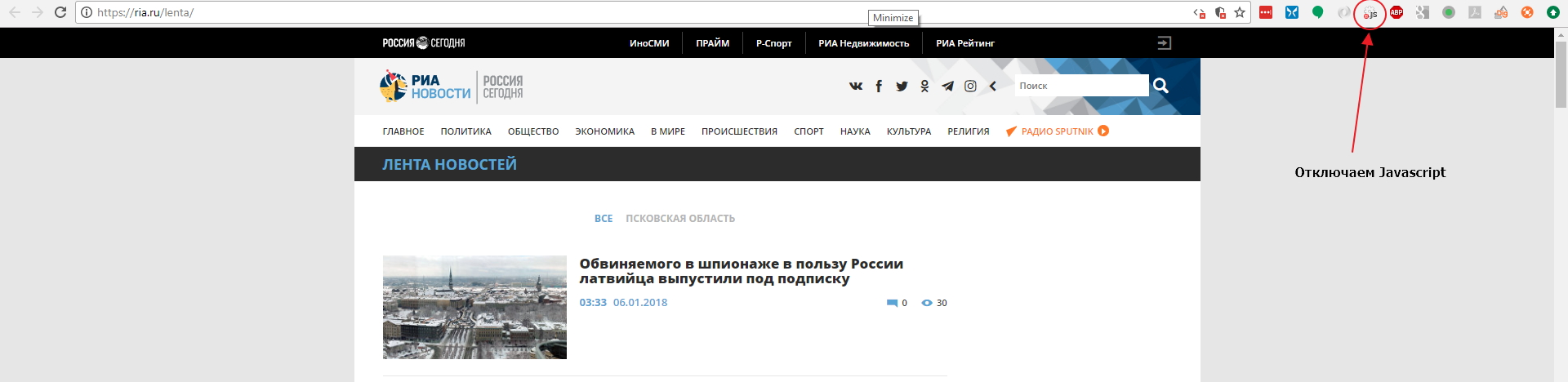The height and width of the screenshot is (382, 1568).
Task: Open the grey PDF Acrobat extension icon
Action: pos(1475,12)
